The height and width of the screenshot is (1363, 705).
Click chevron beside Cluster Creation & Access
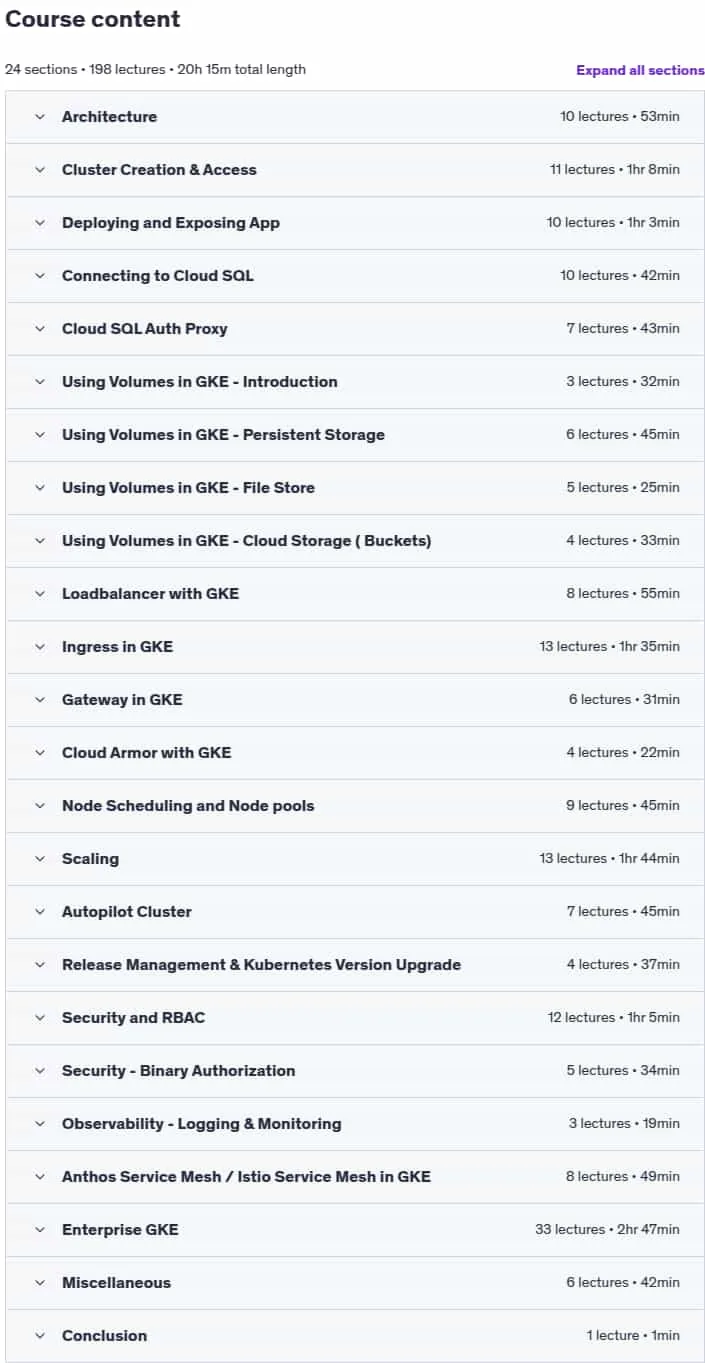coord(40,170)
